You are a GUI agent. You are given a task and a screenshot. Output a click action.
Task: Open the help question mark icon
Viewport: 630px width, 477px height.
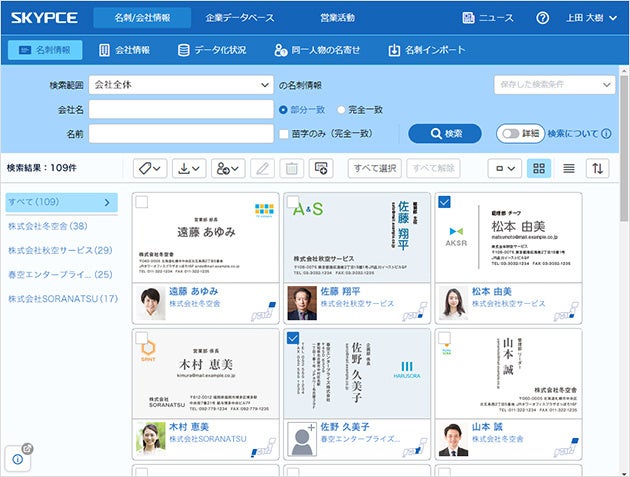click(542, 18)
